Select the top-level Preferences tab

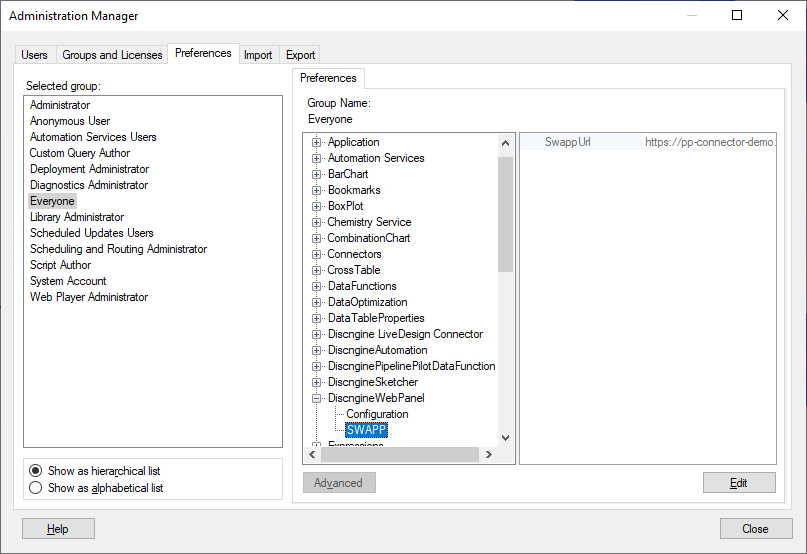tap(203, 53)
